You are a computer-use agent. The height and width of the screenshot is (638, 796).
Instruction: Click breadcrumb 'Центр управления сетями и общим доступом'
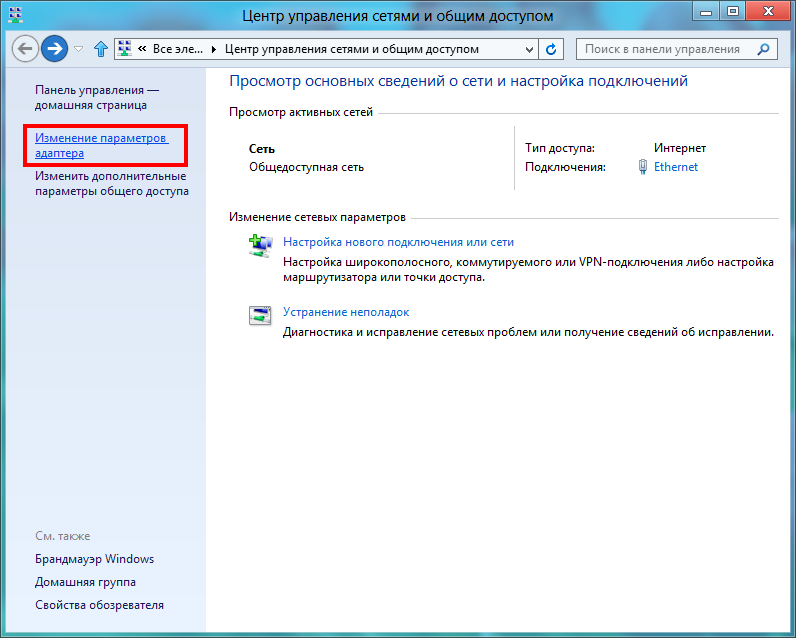352,49
